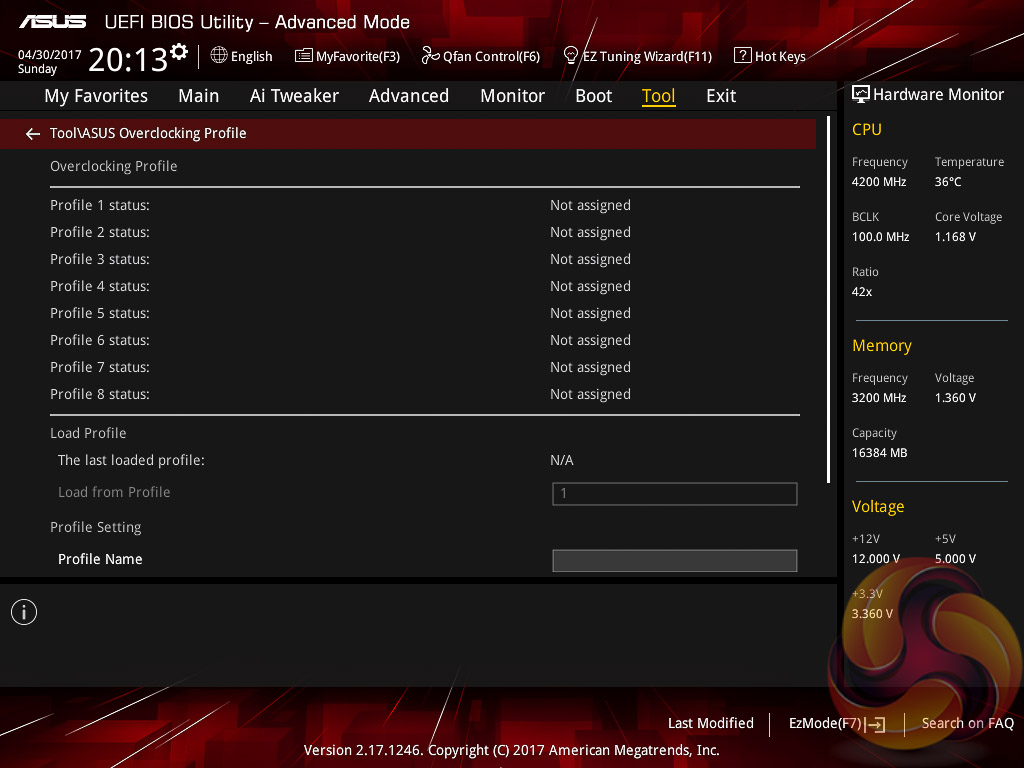Click MyFavorite(F3) label
The height and width of the screenshot is (768, 1024).
point(358,57)
